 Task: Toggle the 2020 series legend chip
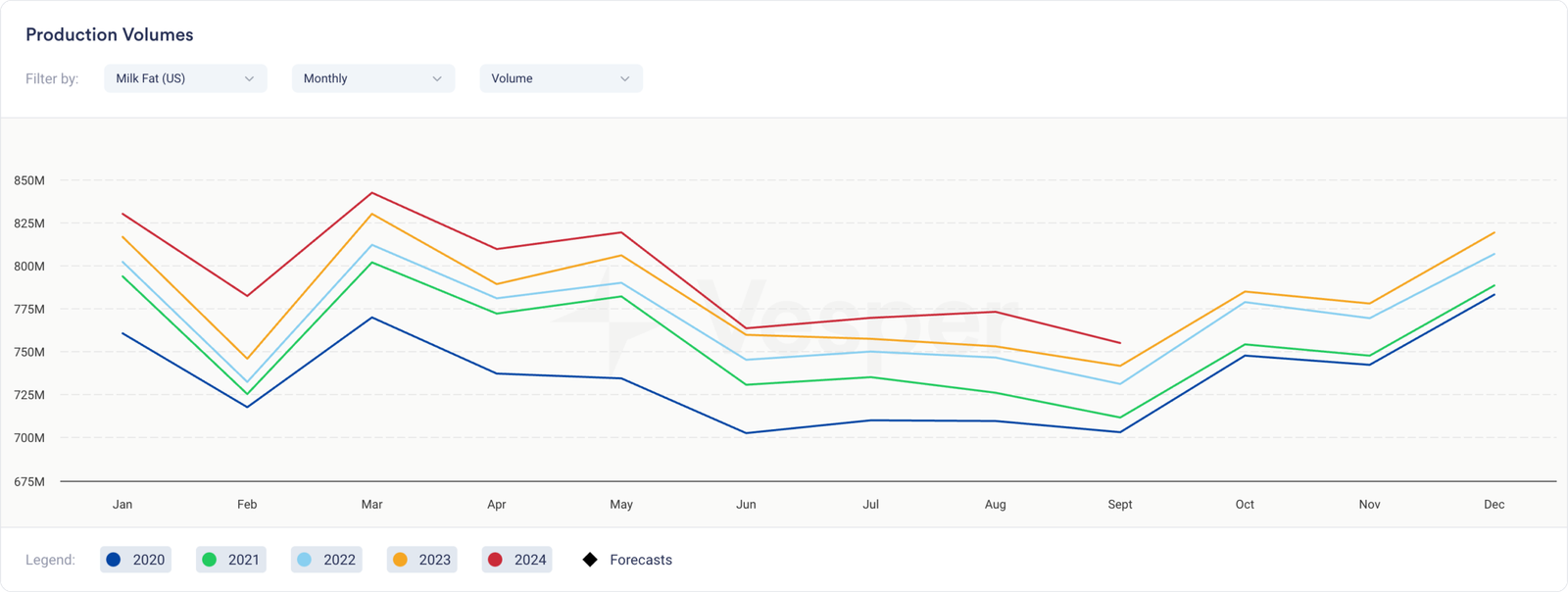pos(136,560)
